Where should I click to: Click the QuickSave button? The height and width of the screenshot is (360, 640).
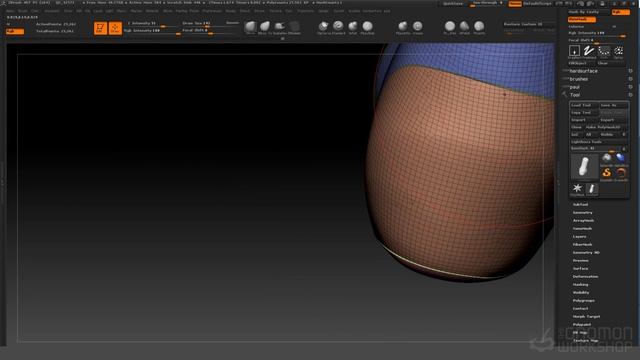(453, 4)
